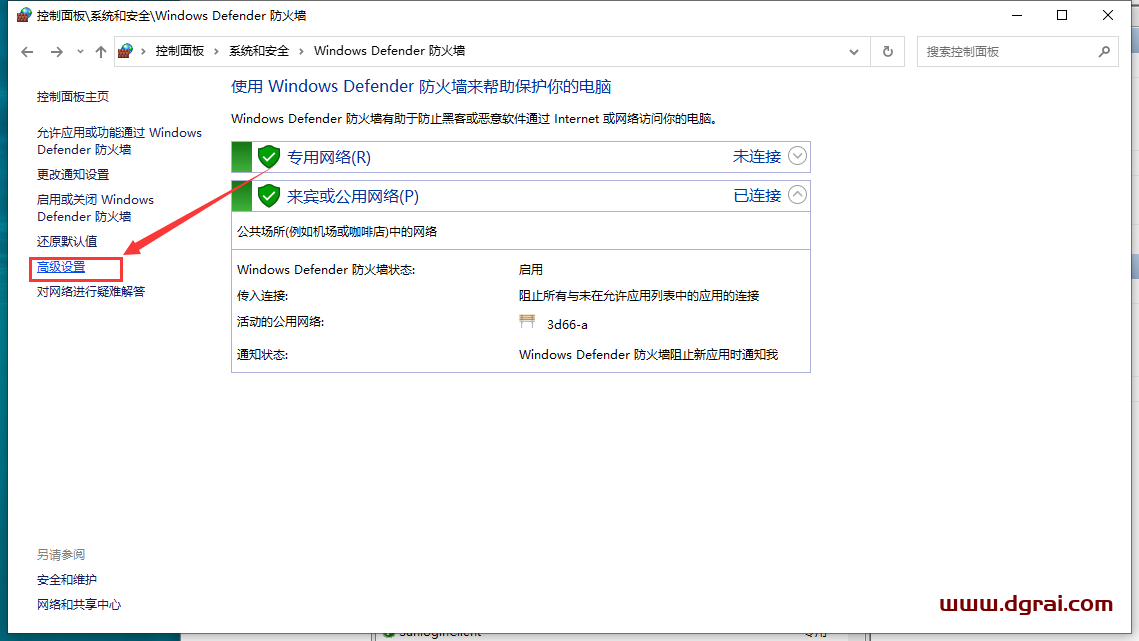Click the 启用 firewall state value
The height and width of the screenshot is (641, 1139).
click(531, 270)
